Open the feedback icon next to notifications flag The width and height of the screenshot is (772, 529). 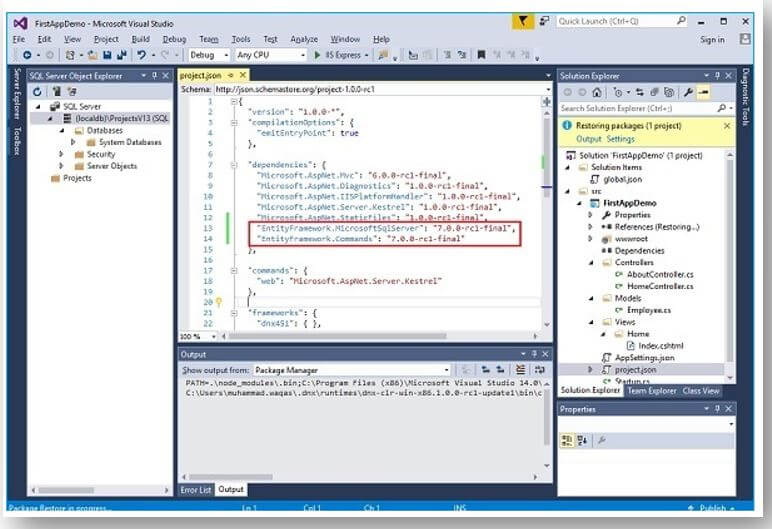544,21
